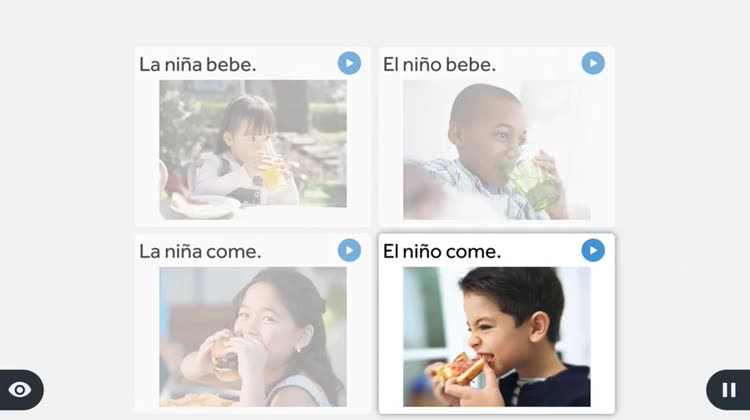Click the plate on girl's table
The height and width of the screenshot is (420, 750).
[x=205, y=207]
